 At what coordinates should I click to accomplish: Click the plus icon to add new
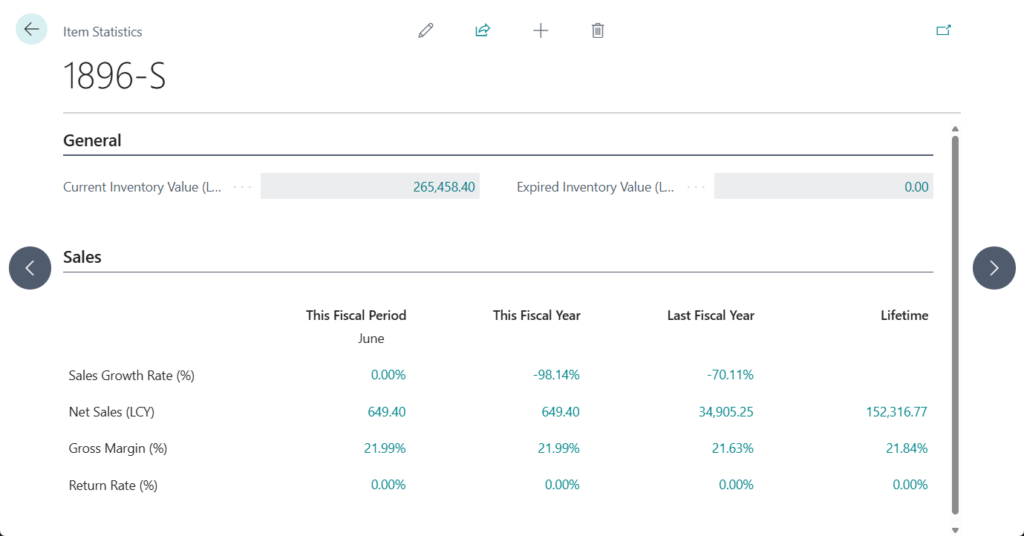click(x=541, y=31)
